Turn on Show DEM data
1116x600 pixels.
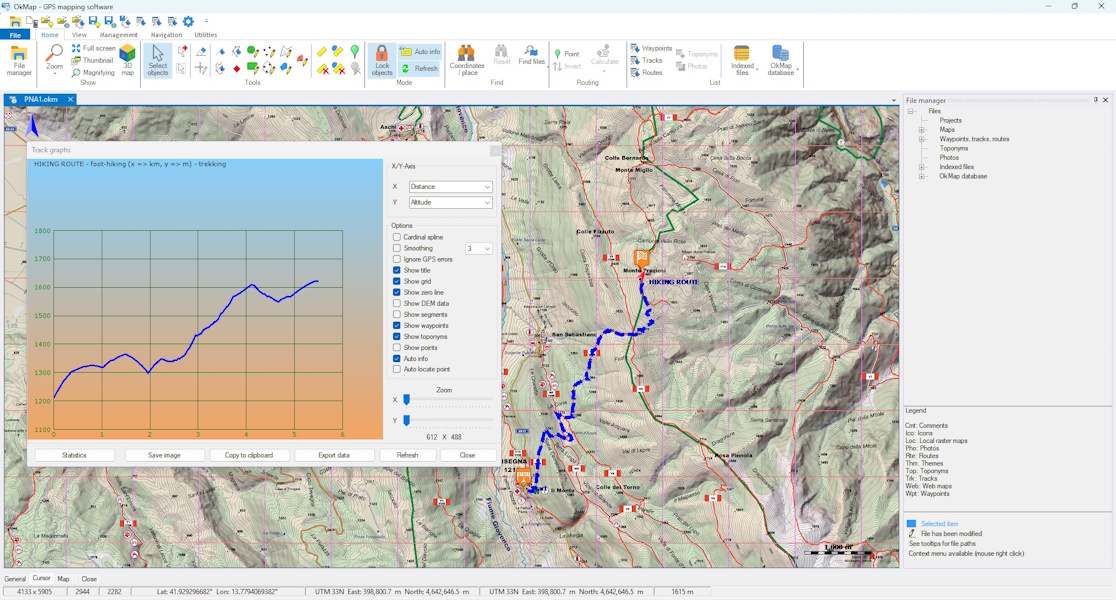397,303
